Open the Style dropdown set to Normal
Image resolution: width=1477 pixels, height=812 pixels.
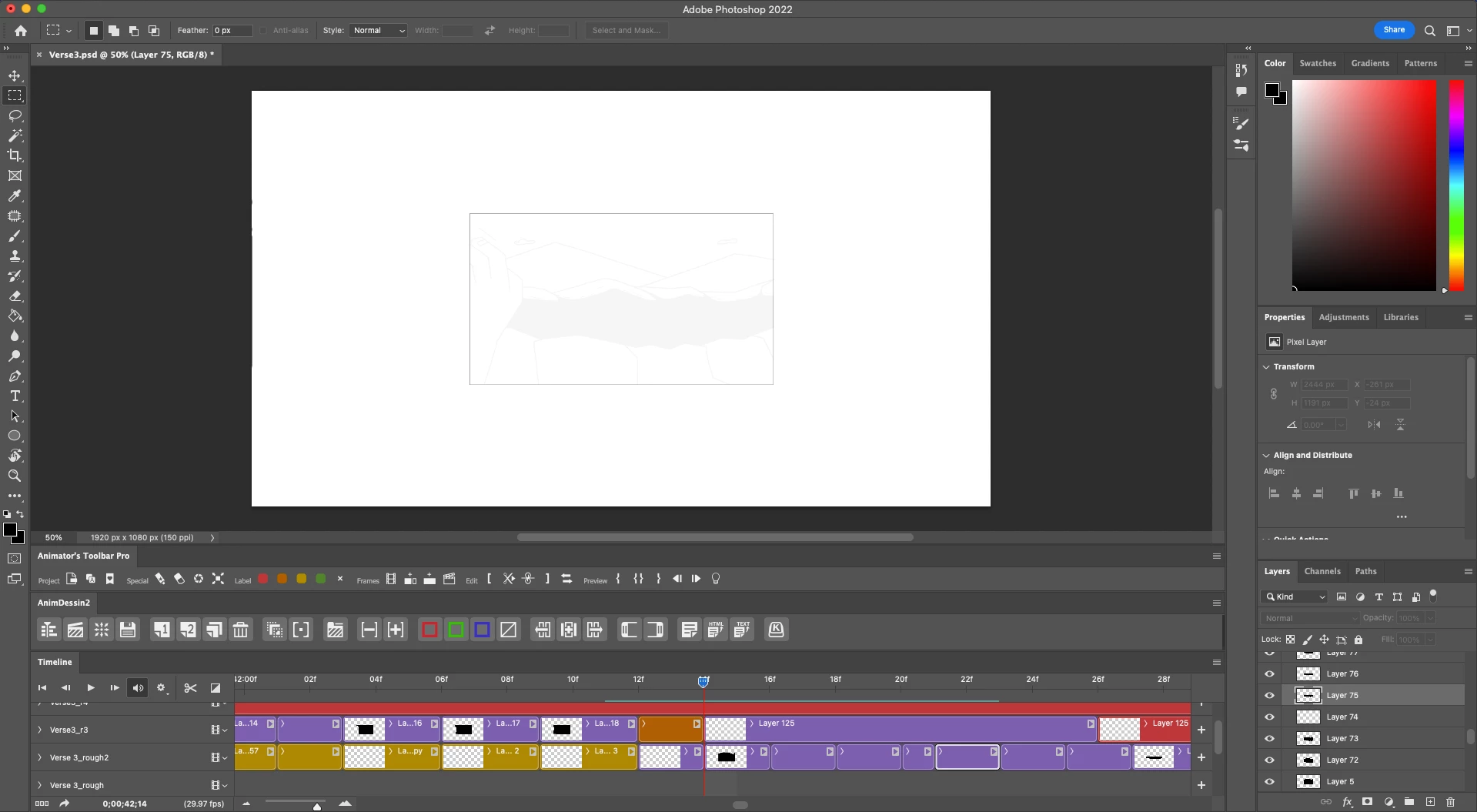pyautogui.click(x=378, y=31)
